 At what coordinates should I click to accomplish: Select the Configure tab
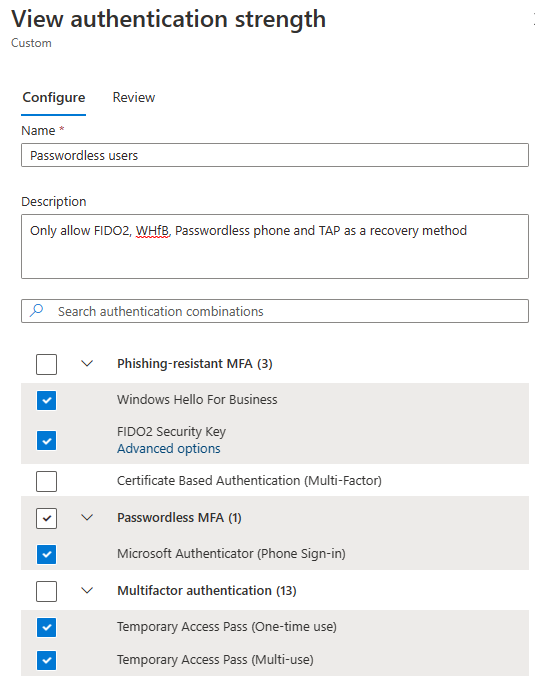(x=54, y=97)
